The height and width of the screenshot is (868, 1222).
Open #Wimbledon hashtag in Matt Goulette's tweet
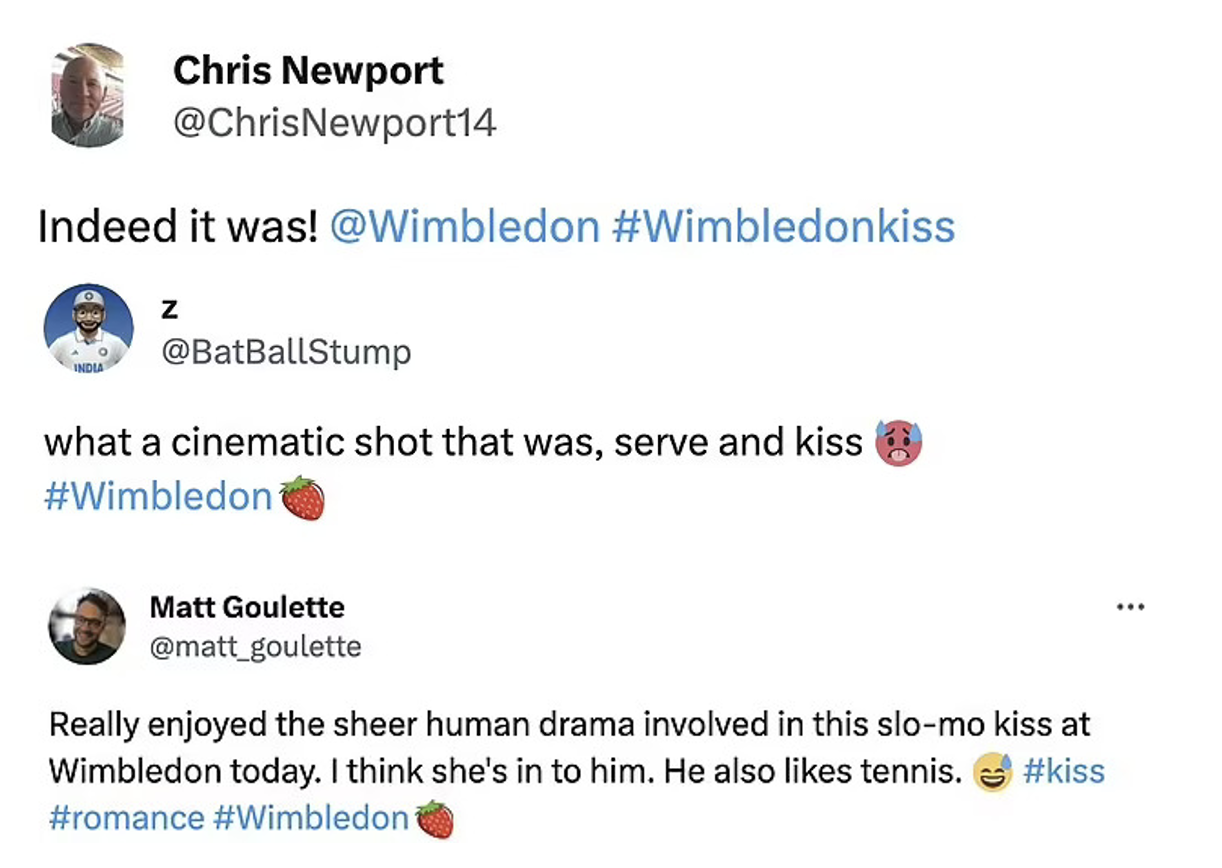[x=311, y=818]
